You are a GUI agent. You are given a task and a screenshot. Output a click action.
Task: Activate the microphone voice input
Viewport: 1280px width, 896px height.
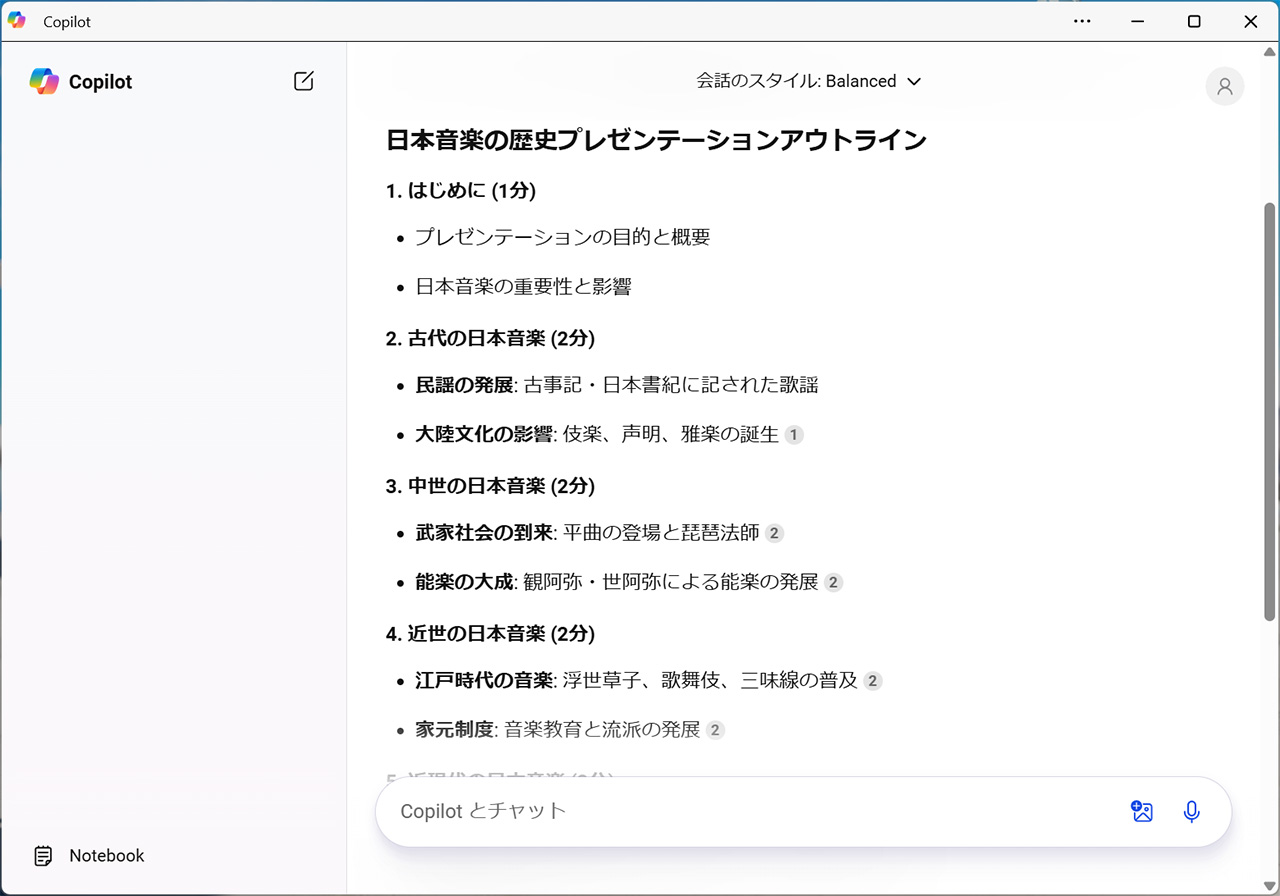pos(1191,811)
